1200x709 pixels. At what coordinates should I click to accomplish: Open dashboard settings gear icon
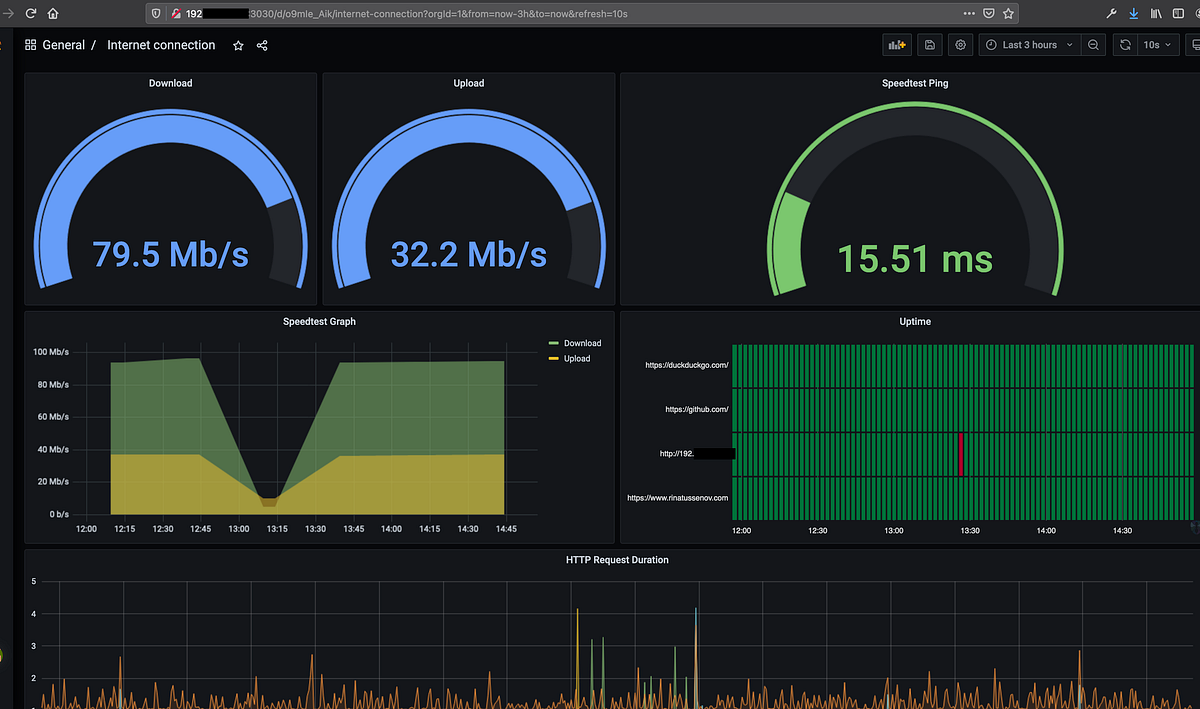960,44
